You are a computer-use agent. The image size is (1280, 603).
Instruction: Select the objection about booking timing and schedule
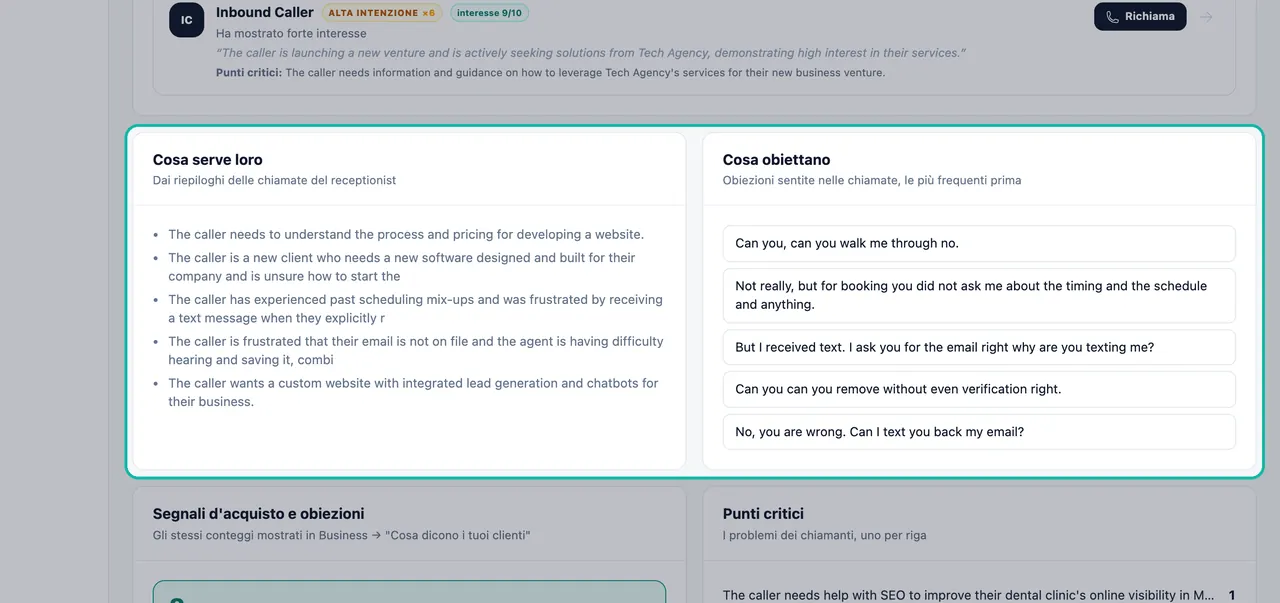979,295
